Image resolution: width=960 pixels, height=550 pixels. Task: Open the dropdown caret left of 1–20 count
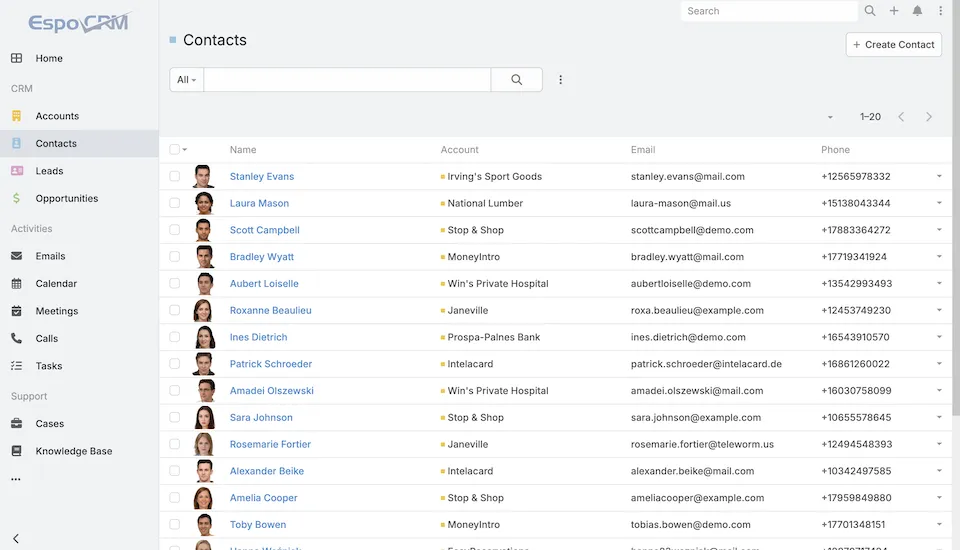tap(830, 117)
